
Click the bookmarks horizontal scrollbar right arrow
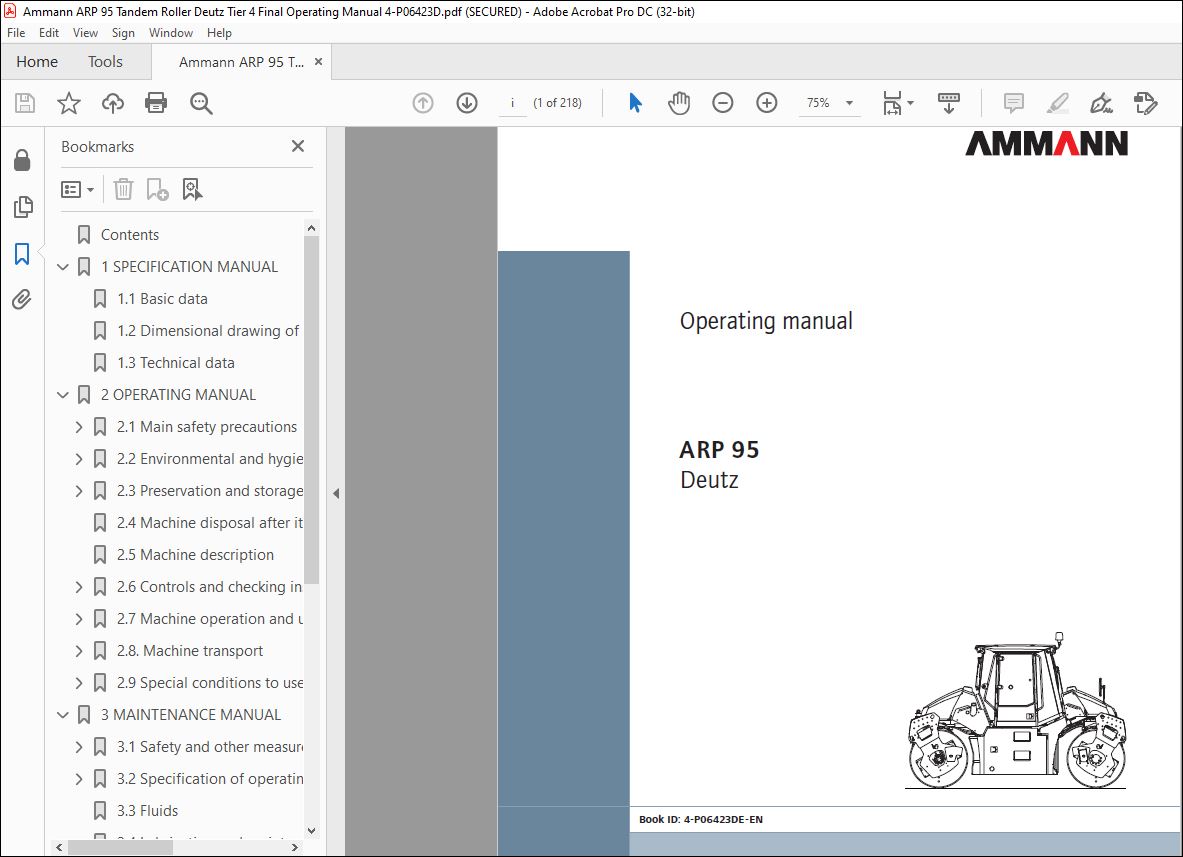click(295, 848)
